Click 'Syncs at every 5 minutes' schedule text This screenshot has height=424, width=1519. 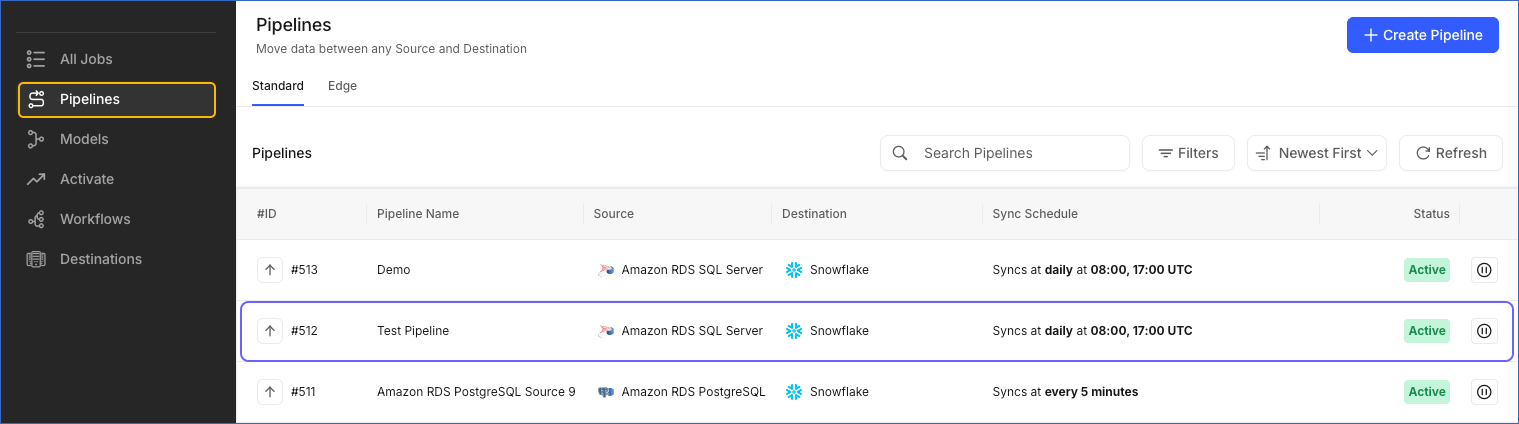click(1065, 392)
